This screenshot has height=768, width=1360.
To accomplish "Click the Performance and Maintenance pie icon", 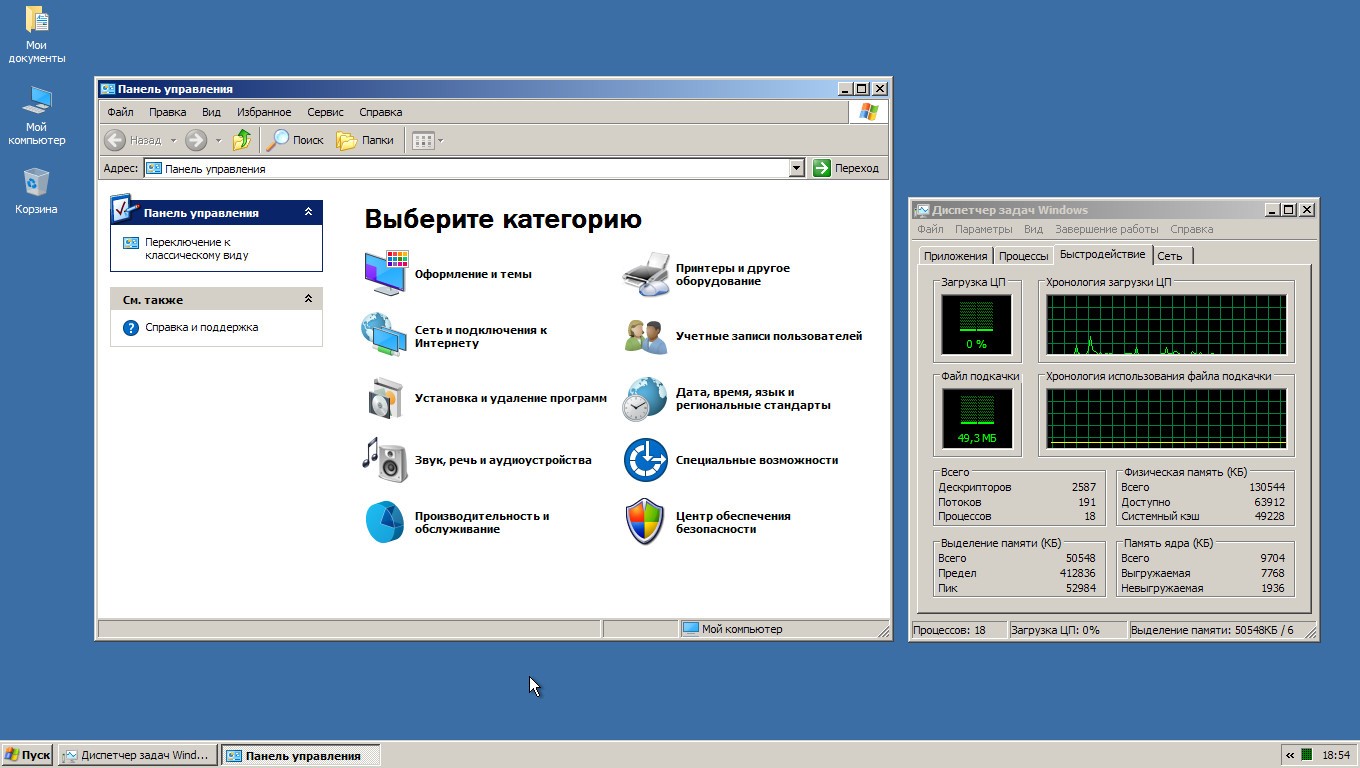I will (384, 522).
